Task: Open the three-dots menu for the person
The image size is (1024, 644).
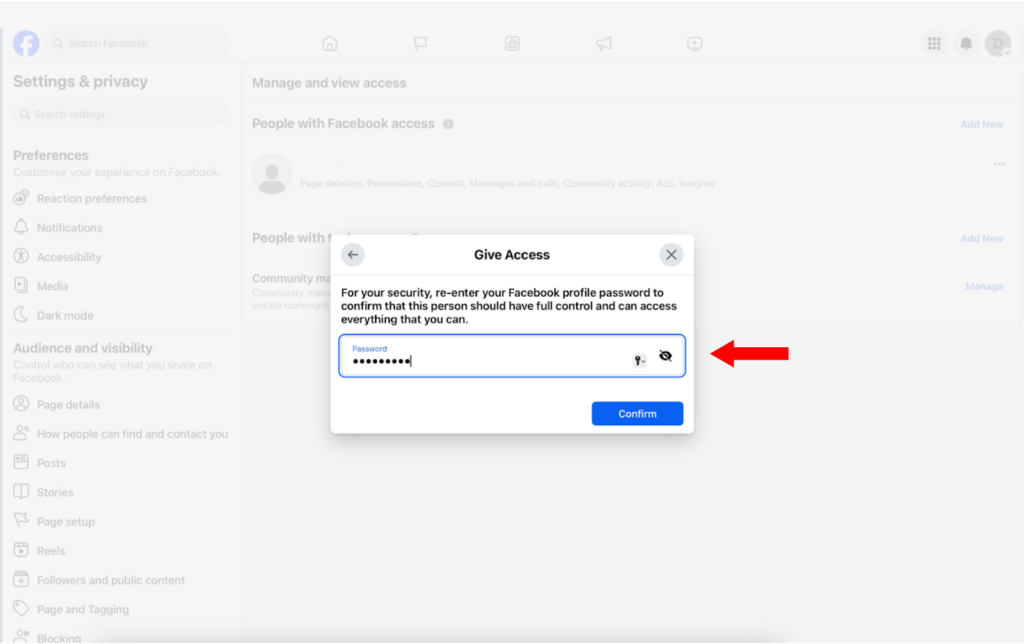Action: click(999, 164)
